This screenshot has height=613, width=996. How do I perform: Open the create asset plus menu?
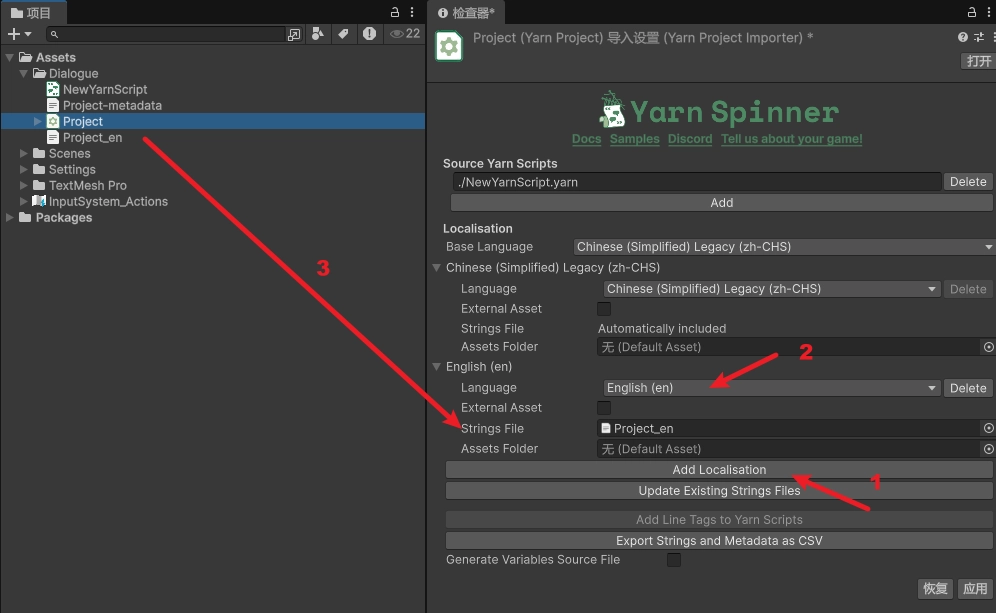[x=18, y=34]
